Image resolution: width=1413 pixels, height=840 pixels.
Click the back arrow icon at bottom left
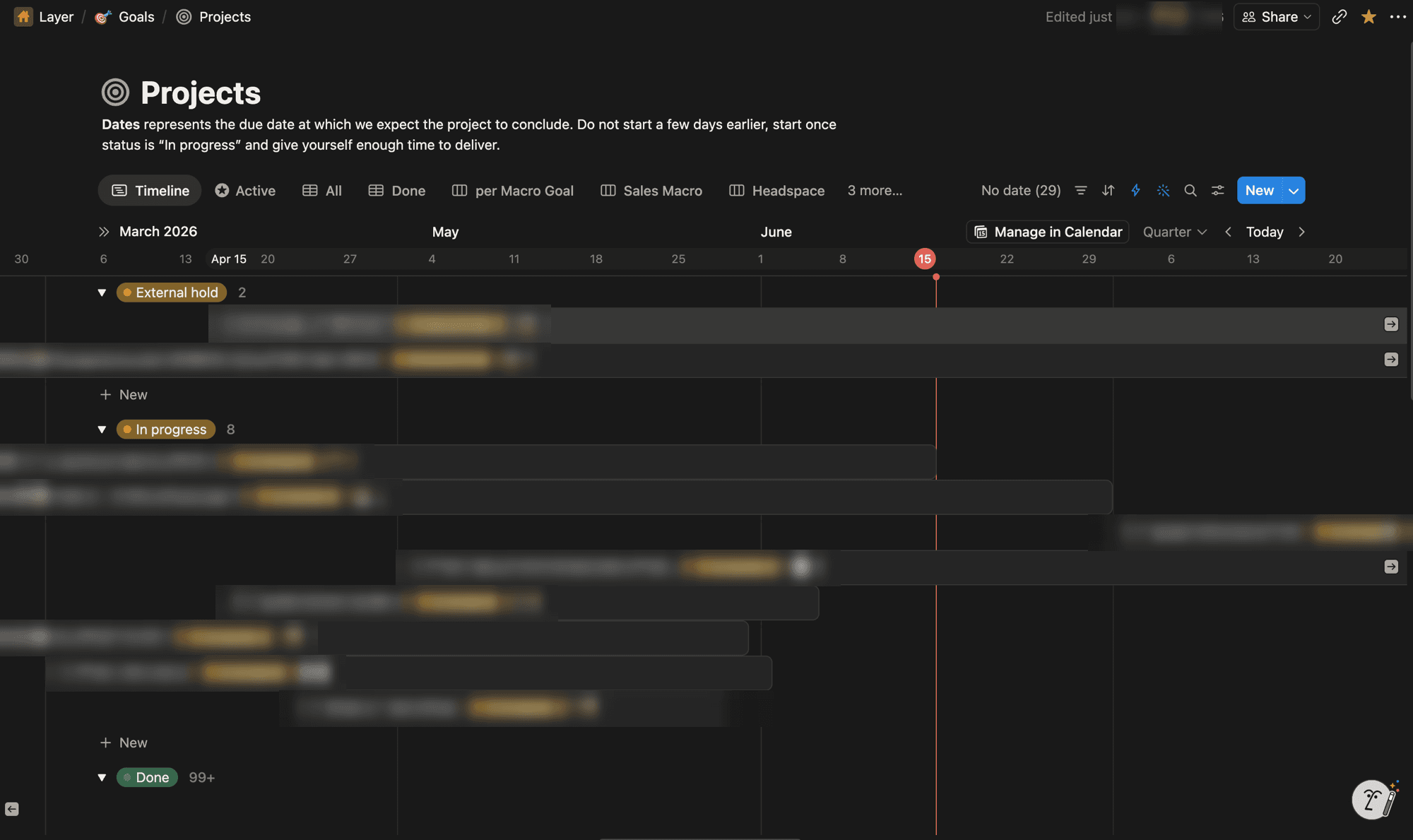[x=12, y=809]
